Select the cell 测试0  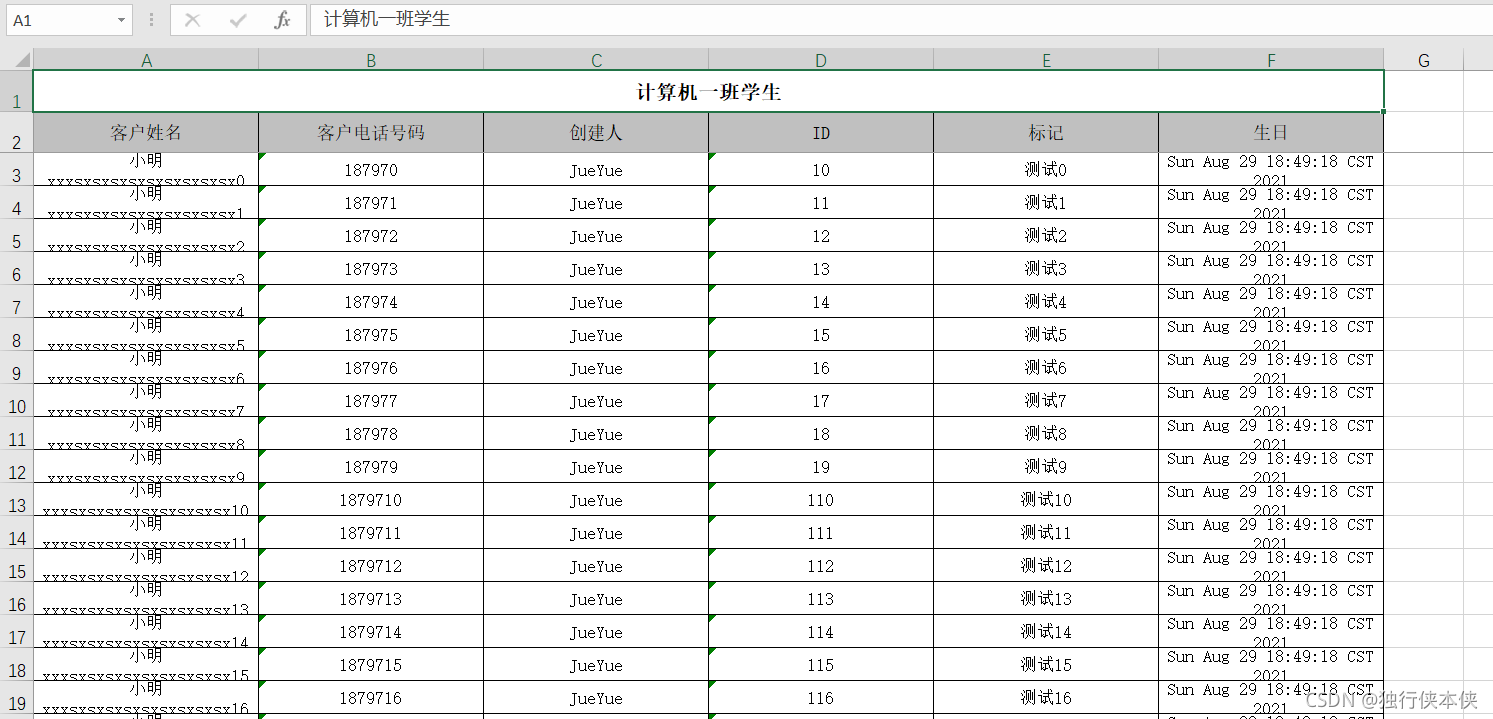[x=1046, y=169]
